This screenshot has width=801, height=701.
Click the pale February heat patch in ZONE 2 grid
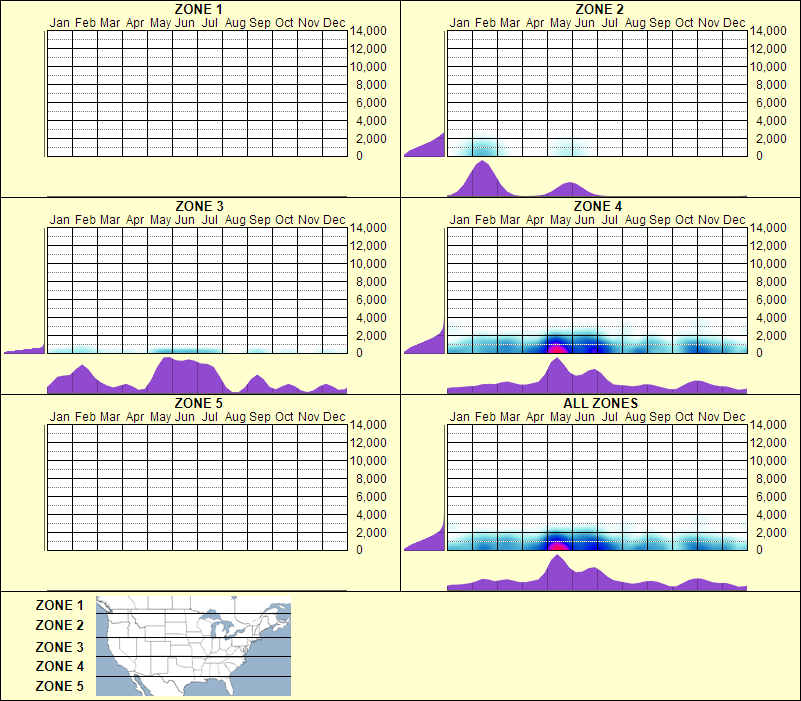(x=484, y=148)
